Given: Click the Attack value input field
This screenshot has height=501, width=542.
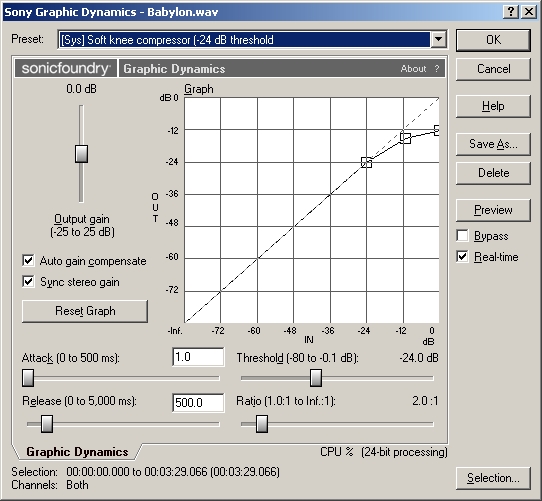Looking at the screenshot, I should tap(198, 357).
